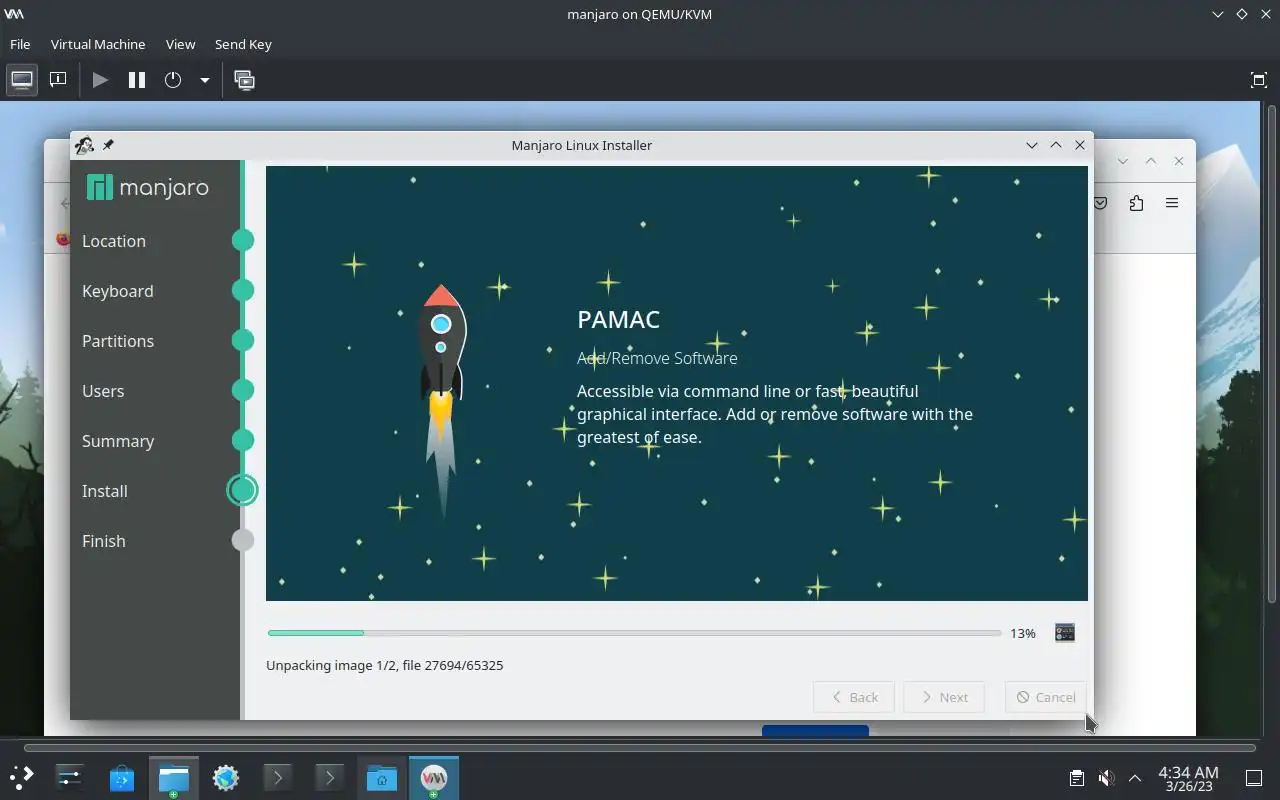Toggle the muted volume tray icon
The width and height of the screenshot is (1280, 800).
(x=1106, y=778)
